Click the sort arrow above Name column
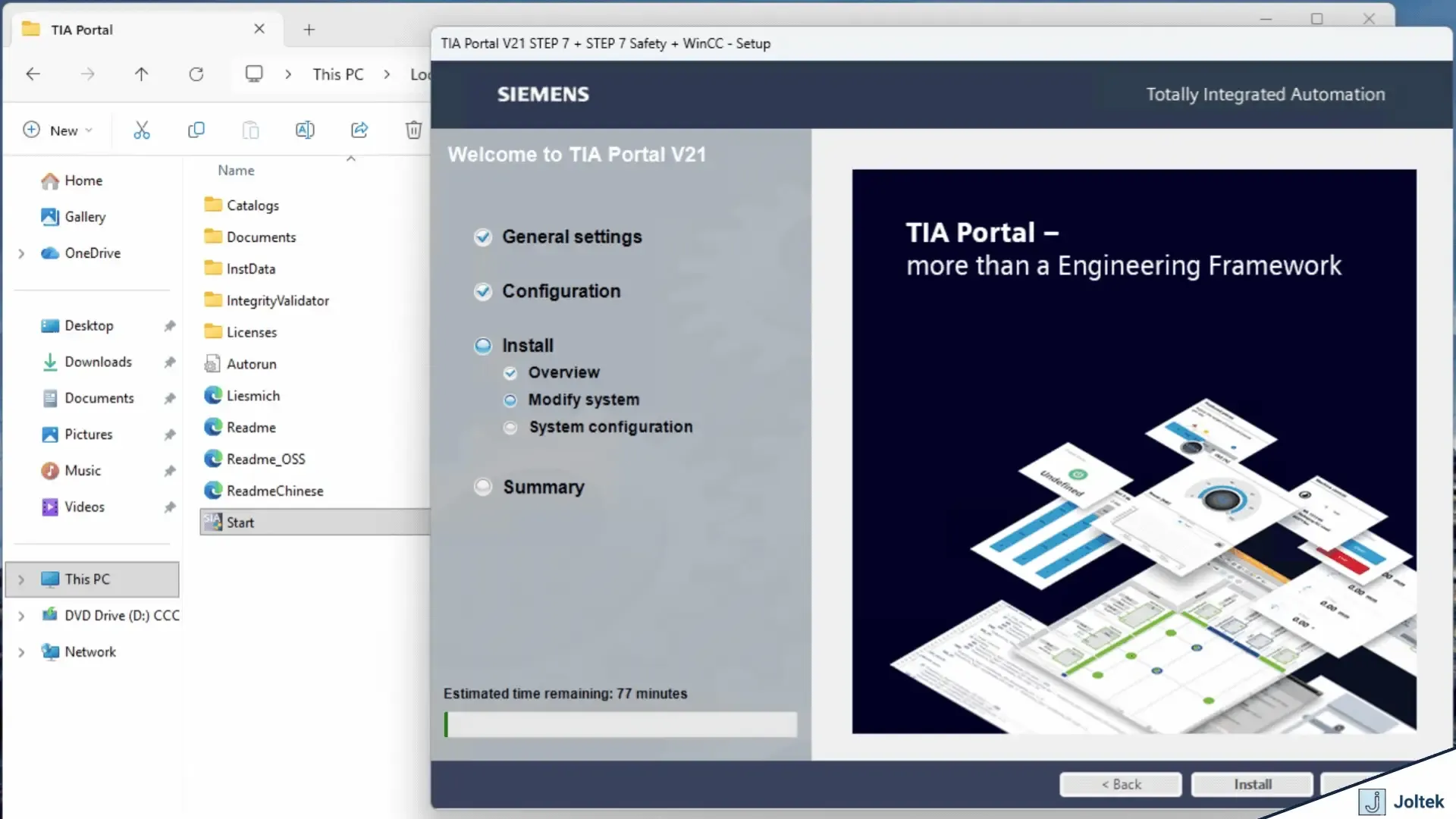1456x819 pixels. [x=350, y=158]
